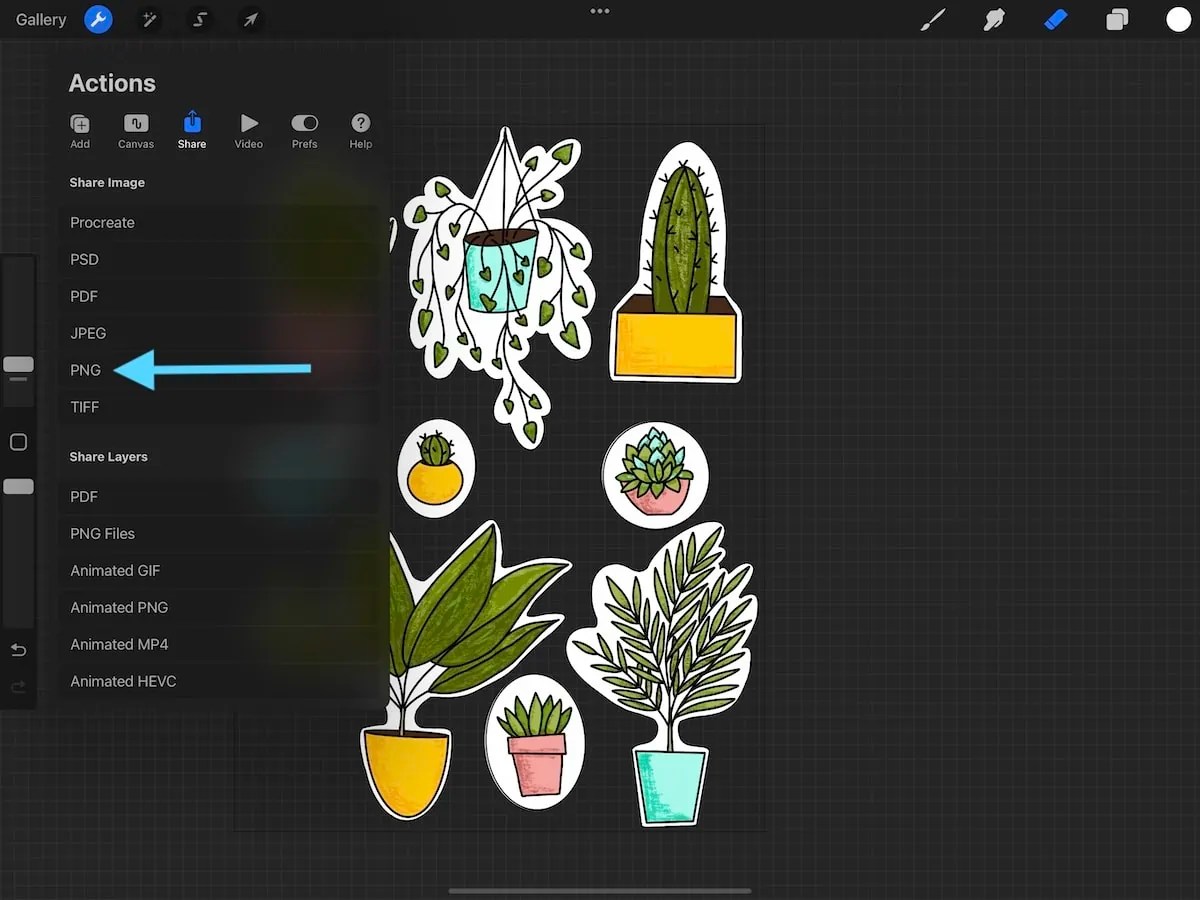This screenshot has height=900, width=1200.
Task: Tap the sidebar Modify button
Action: pos(18,442)
